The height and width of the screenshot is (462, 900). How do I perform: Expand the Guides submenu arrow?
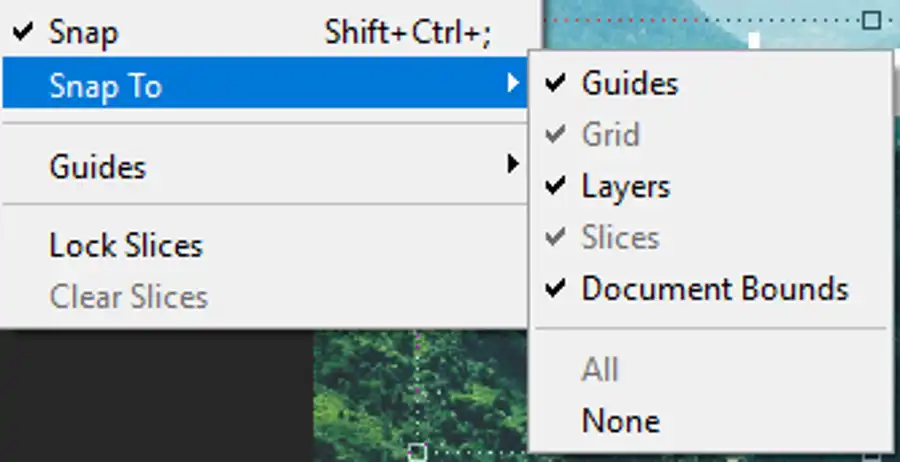click(513, 165)
